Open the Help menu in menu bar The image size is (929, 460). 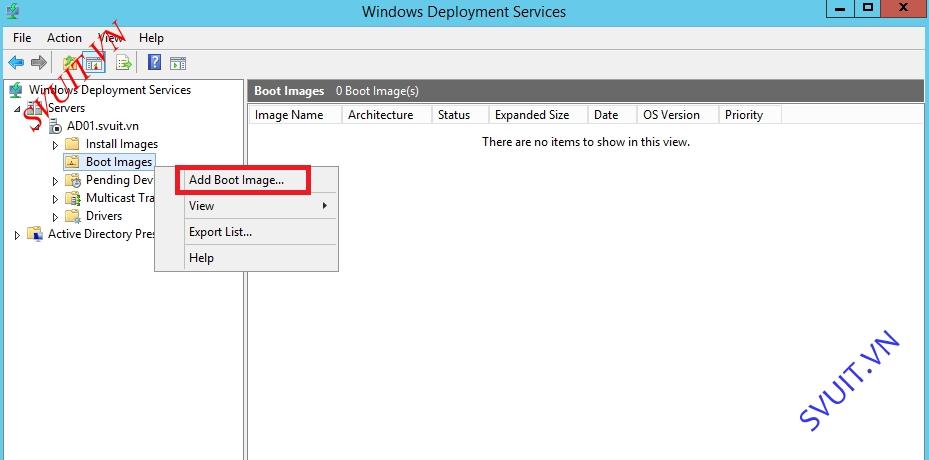[x=151, y=38]
